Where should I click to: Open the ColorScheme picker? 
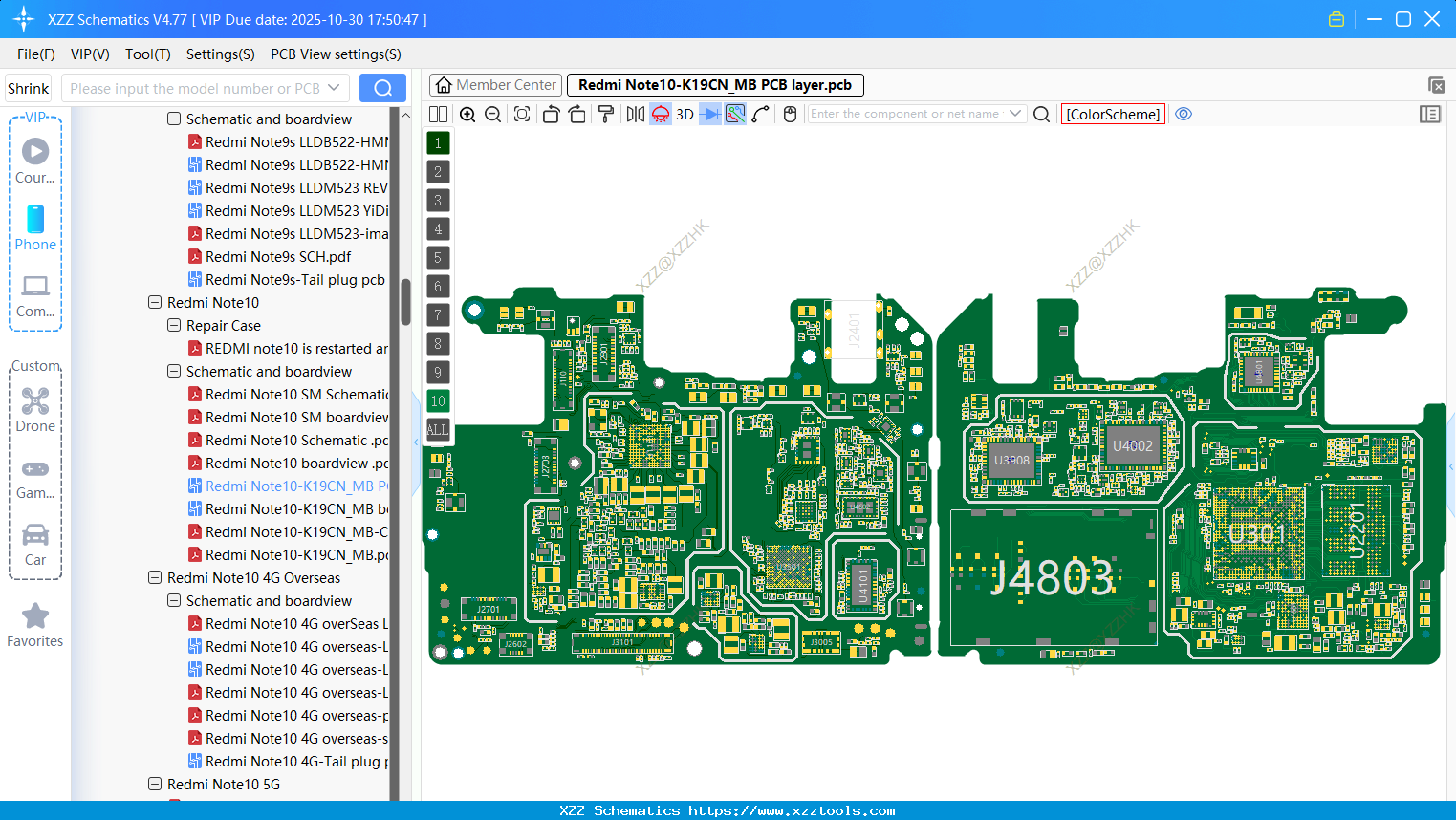pos(1113,114)
